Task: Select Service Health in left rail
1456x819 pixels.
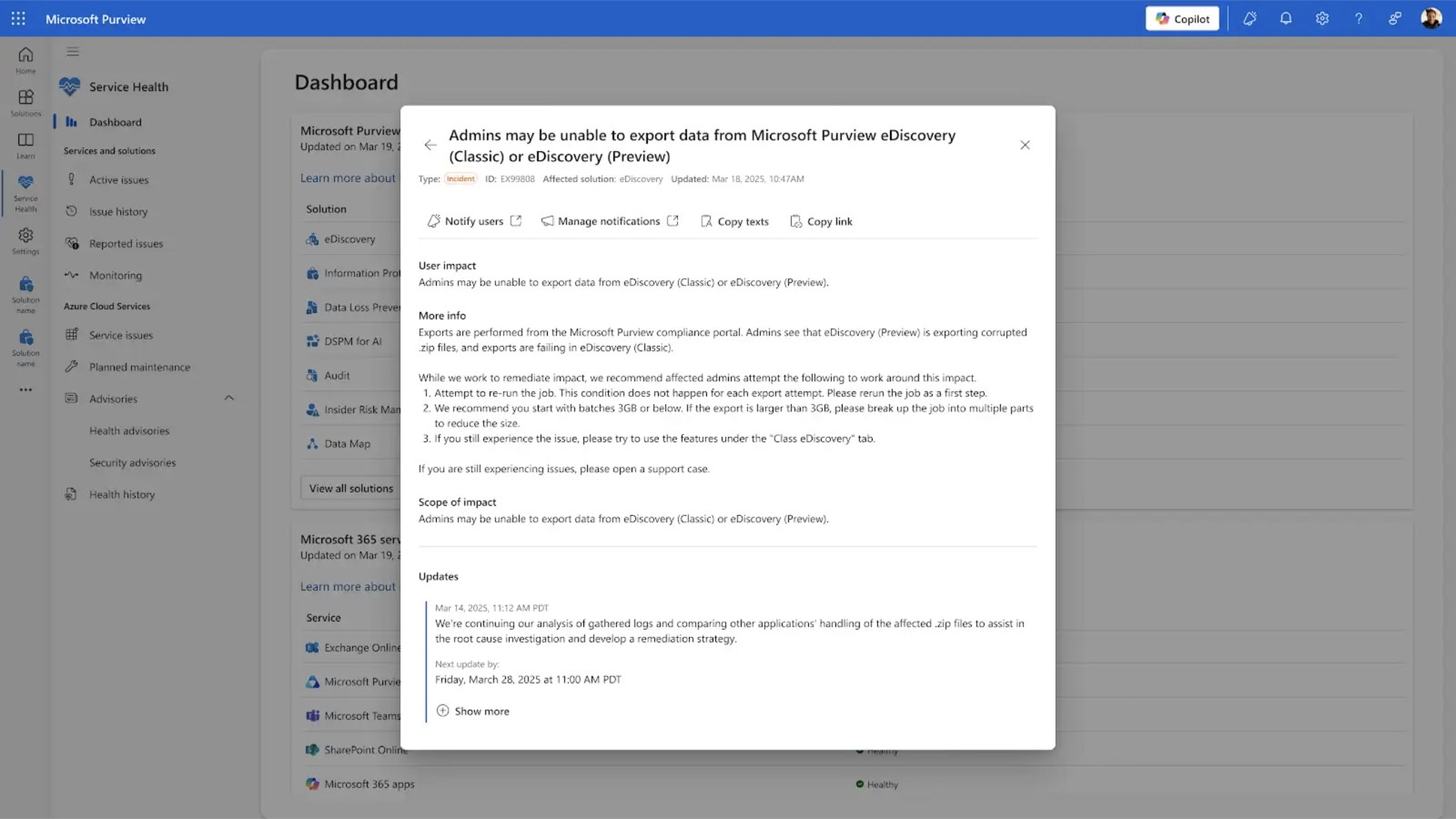Action: (x=25, y=193)
